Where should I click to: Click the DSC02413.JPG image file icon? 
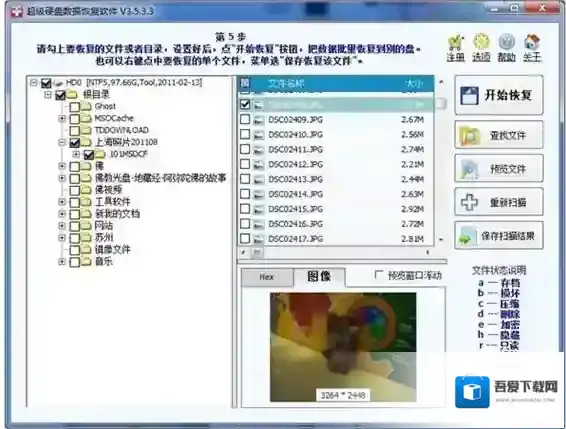coord(258,179)
